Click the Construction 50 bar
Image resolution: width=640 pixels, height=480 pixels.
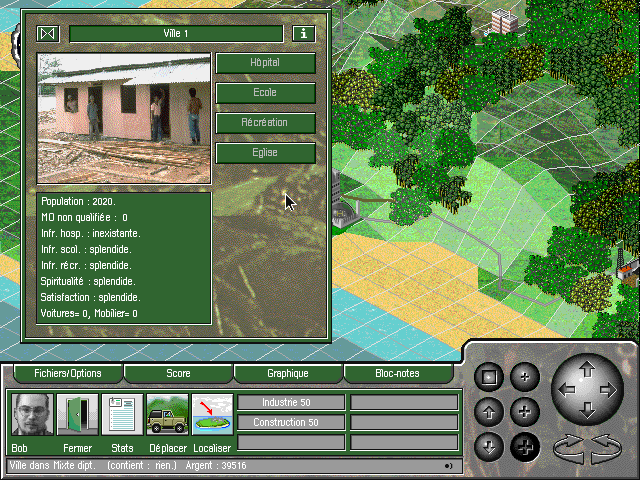tap(291, 422)
